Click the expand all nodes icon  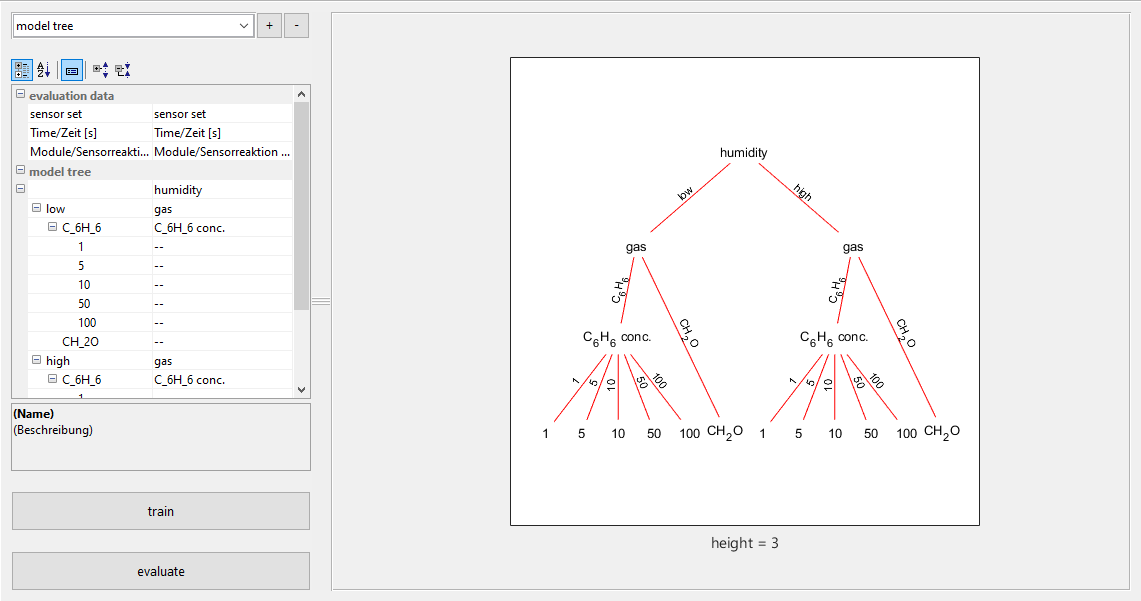[100, 70]
